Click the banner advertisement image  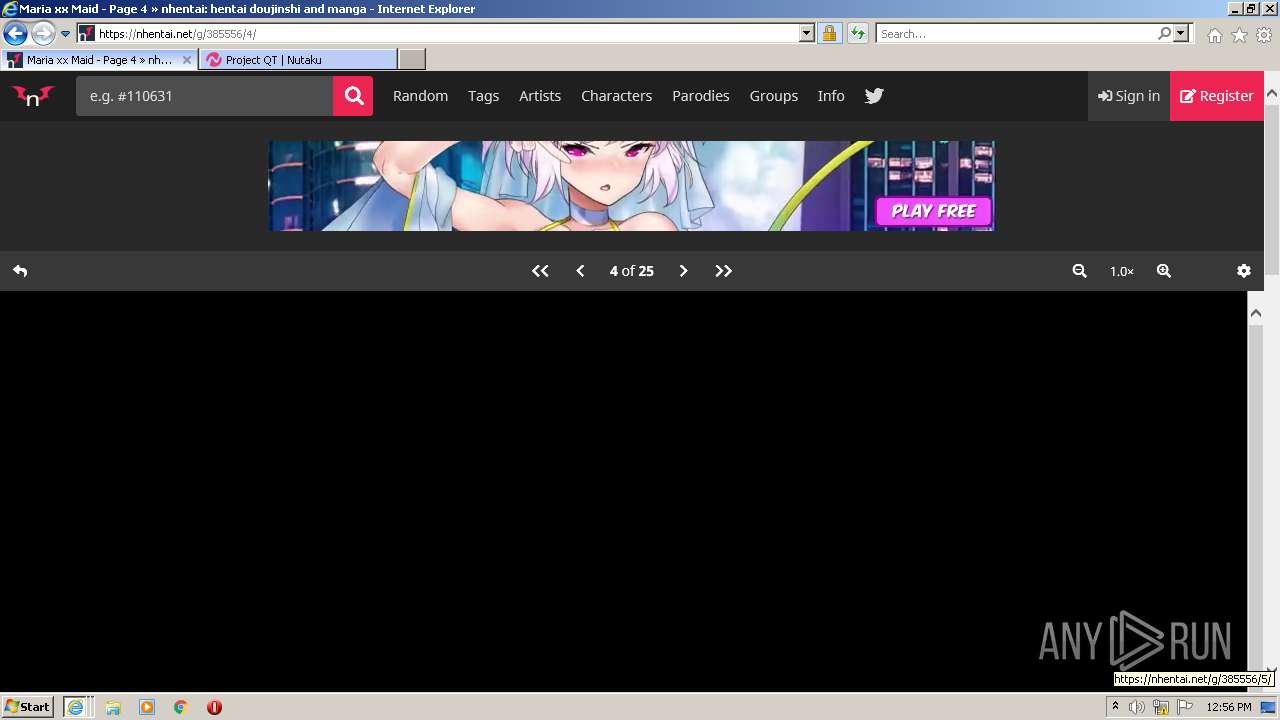[631, 186]
